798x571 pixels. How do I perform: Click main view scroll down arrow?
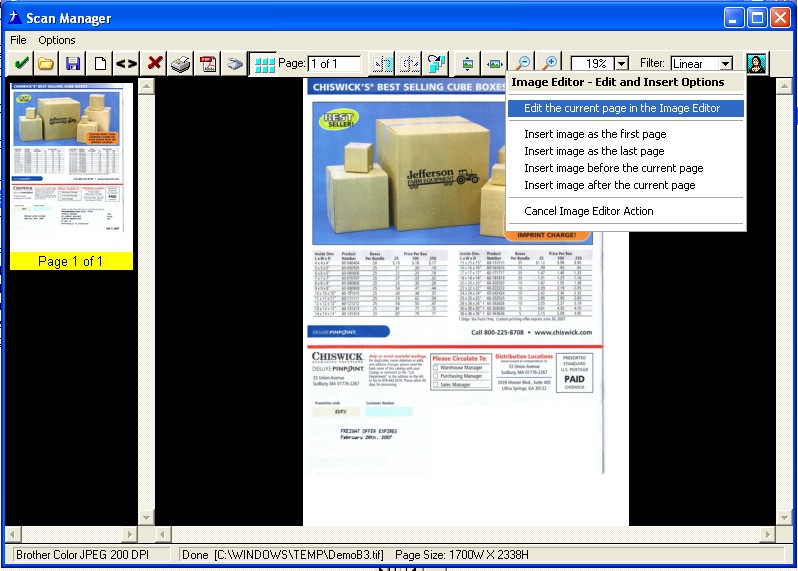click(784, 518)
